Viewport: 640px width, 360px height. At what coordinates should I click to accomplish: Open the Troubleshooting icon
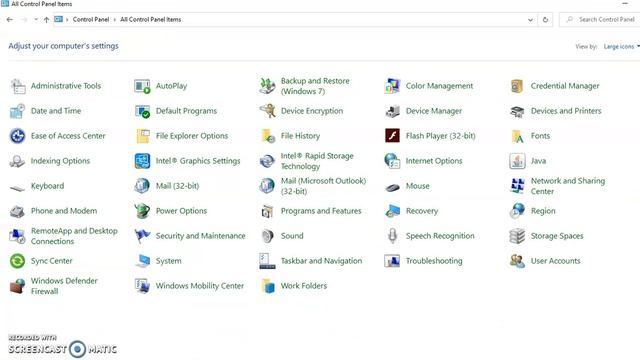pyautogui.click(x=392, y=261)
